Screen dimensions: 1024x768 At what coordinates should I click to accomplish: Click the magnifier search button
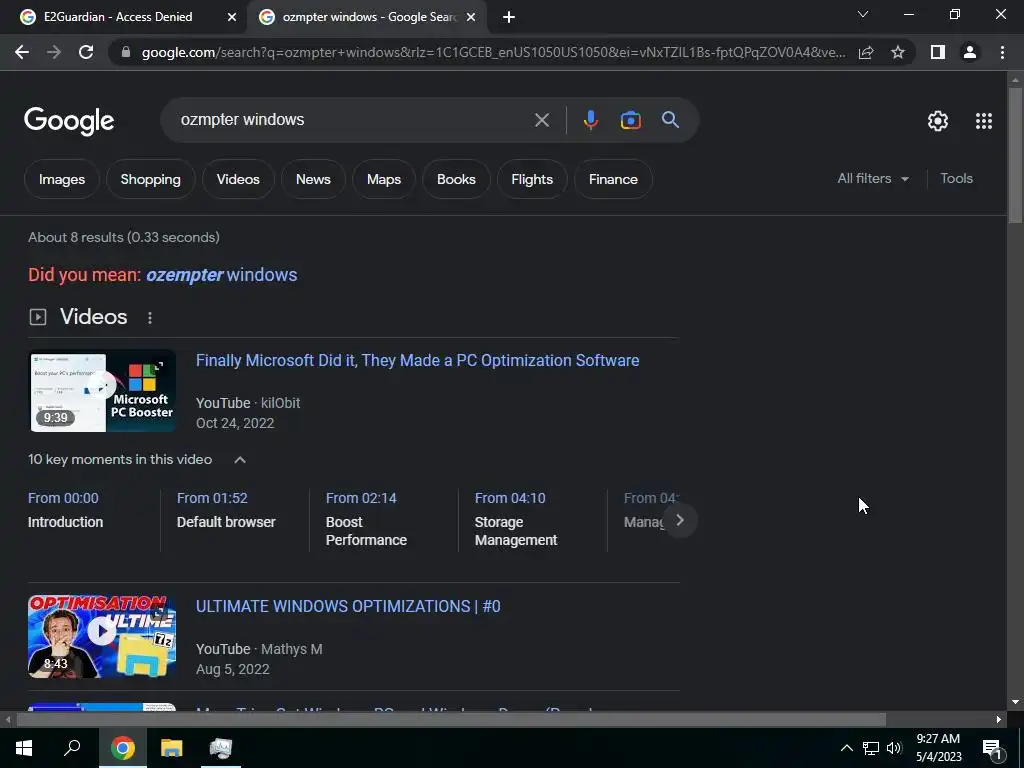point(670,120)
